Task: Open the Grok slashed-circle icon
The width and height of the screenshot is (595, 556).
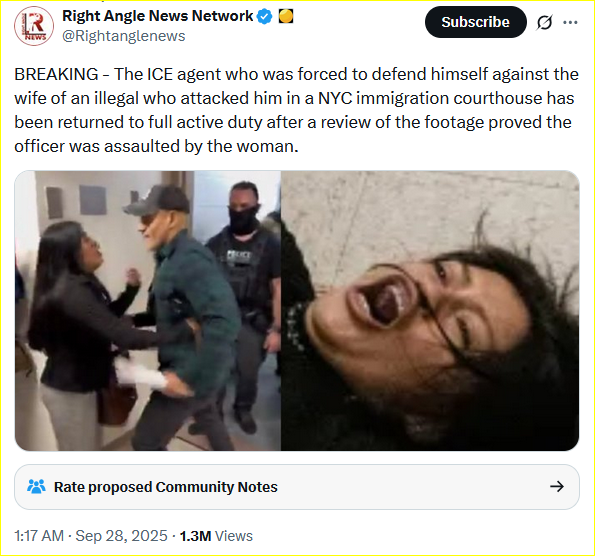Action: click(x=544, y=22)
